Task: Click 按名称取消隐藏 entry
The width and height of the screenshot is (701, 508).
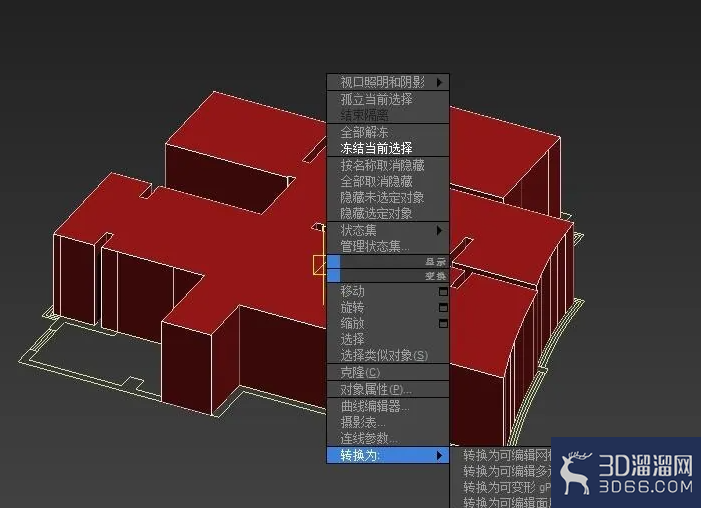Action: pos(388,165)
